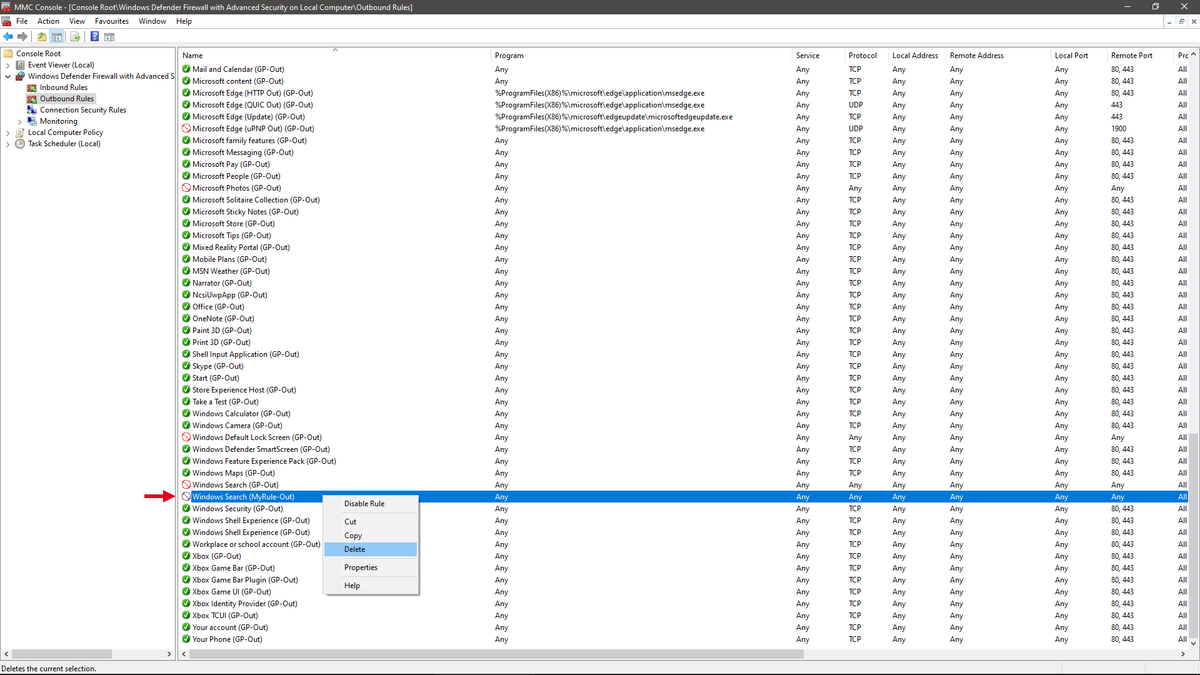This screenshot has width=1200, height=675.
Task: Click red block icon of Microsoft Edge (uPNP Out)
Action: (186, 129)
